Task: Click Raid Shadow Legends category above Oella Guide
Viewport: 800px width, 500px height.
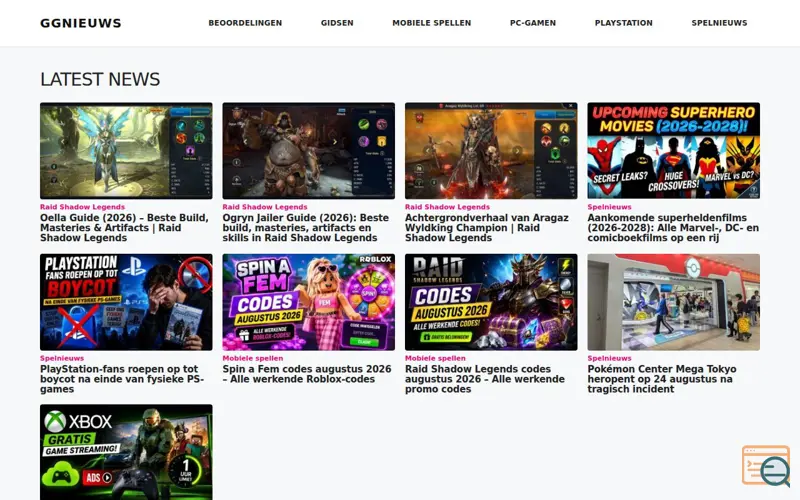Action: [x=82, y=207]
